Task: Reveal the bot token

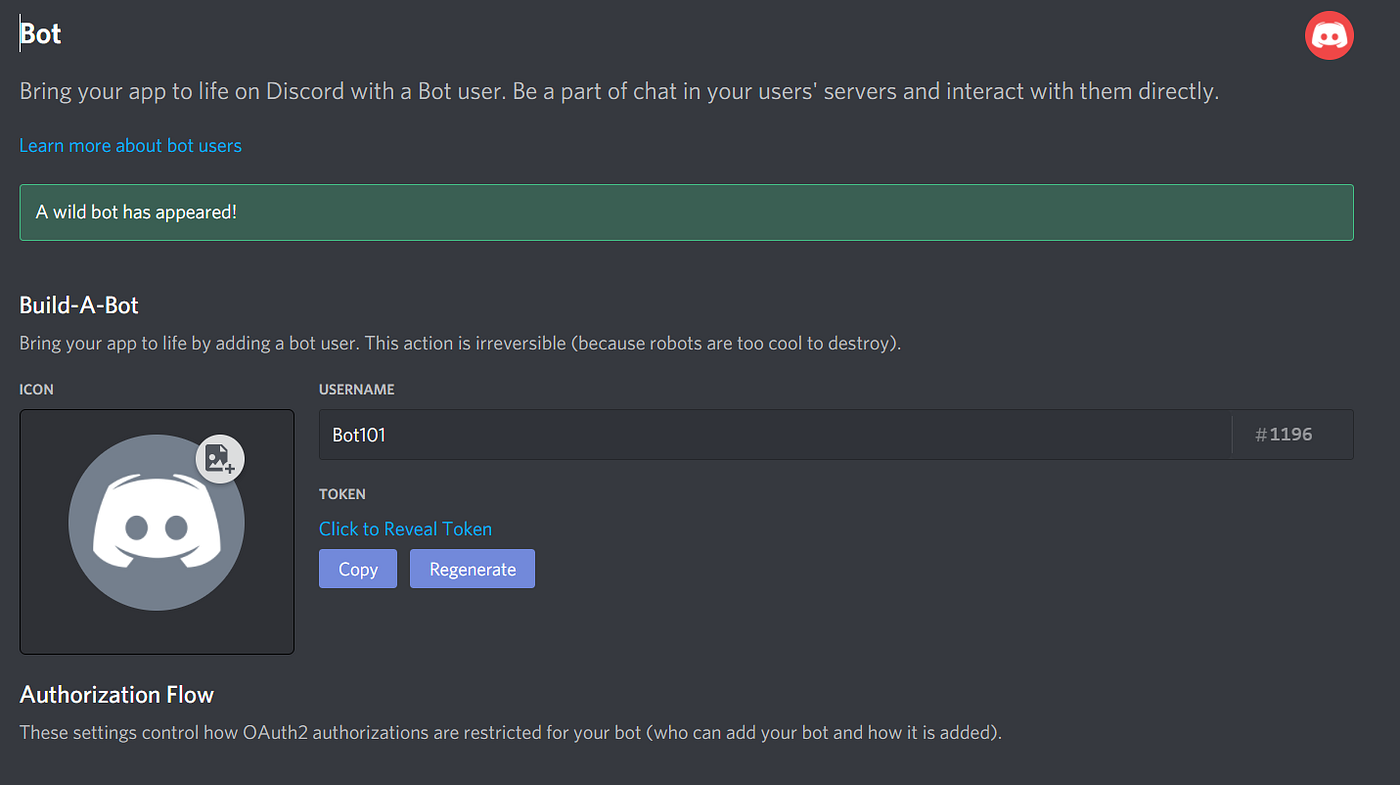Action: coord(405,528)
